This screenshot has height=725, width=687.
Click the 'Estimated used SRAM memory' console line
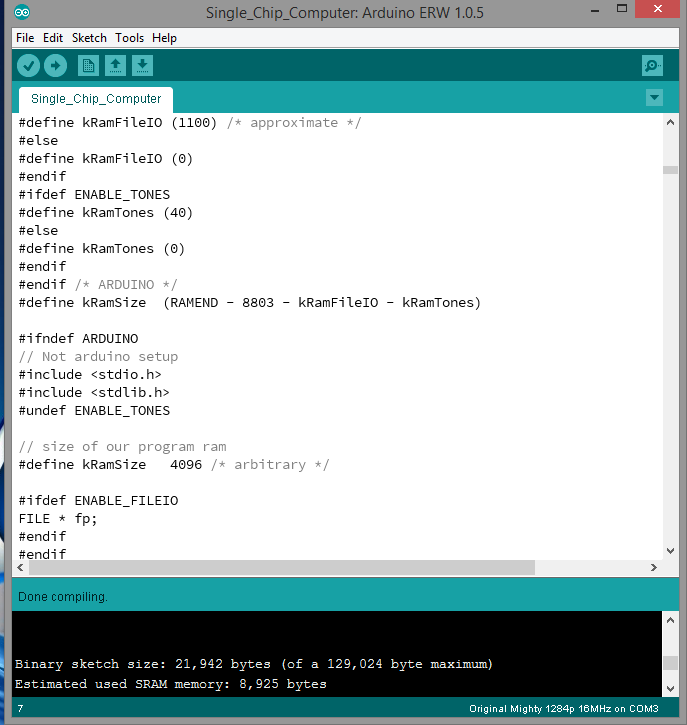(x=171, y=684)
